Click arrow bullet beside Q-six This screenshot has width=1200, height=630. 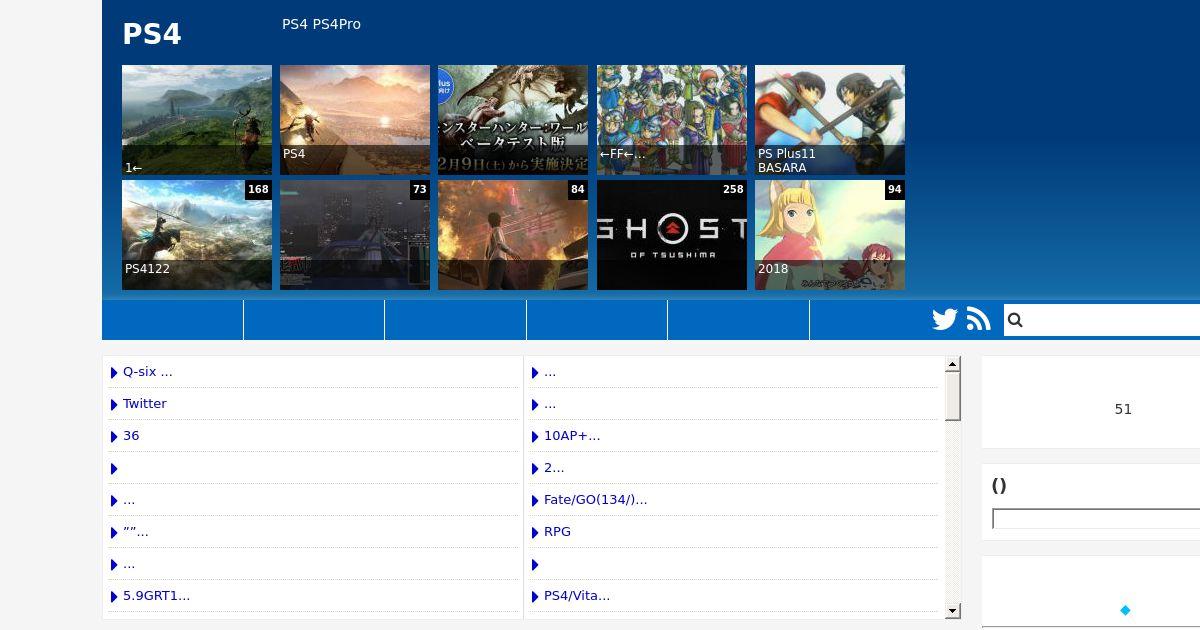(114, 373)
